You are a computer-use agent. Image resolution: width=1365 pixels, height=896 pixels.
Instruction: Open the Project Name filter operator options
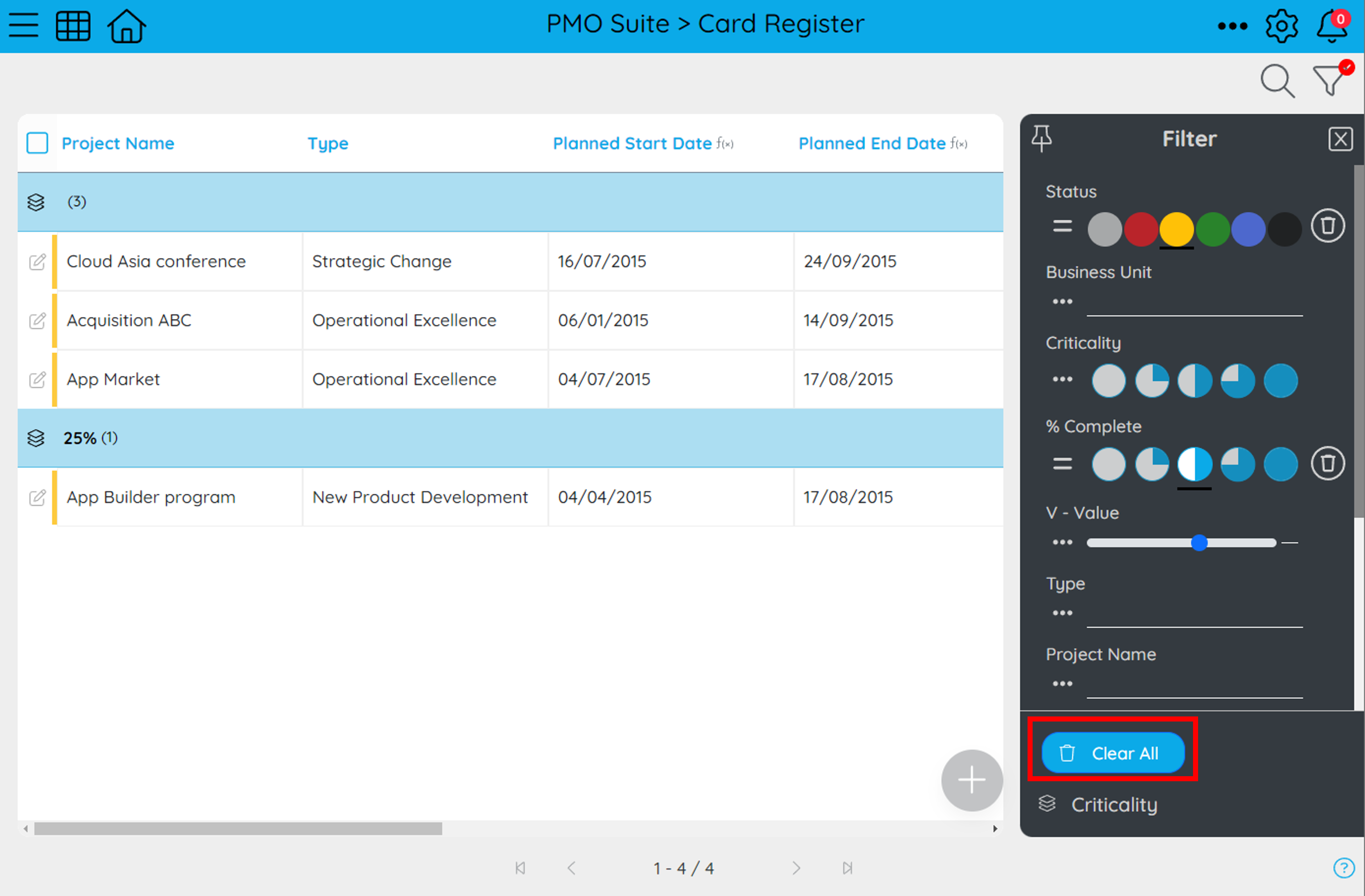[x=1062, y=684]
